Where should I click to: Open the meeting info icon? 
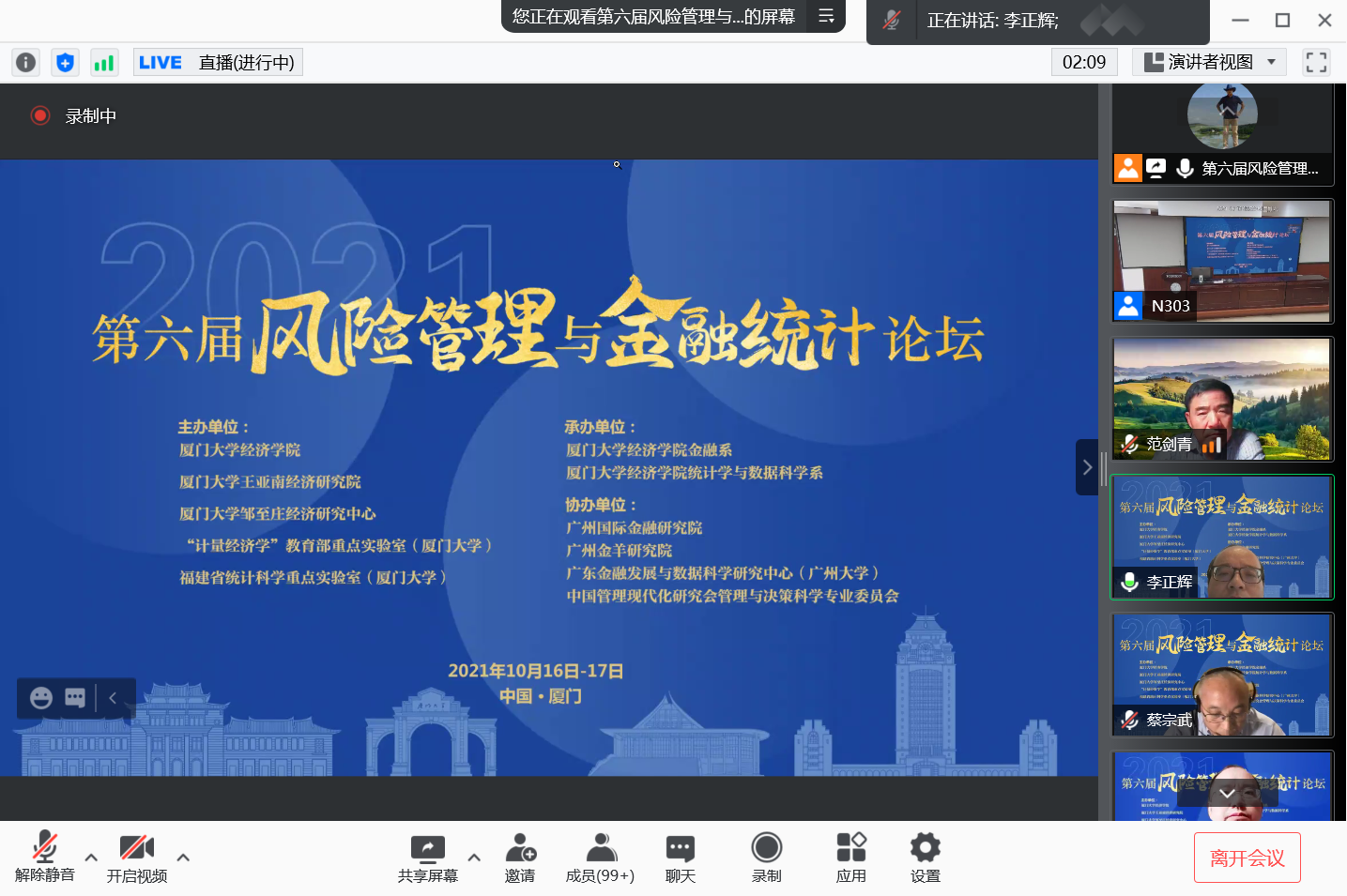click(26, 62)
